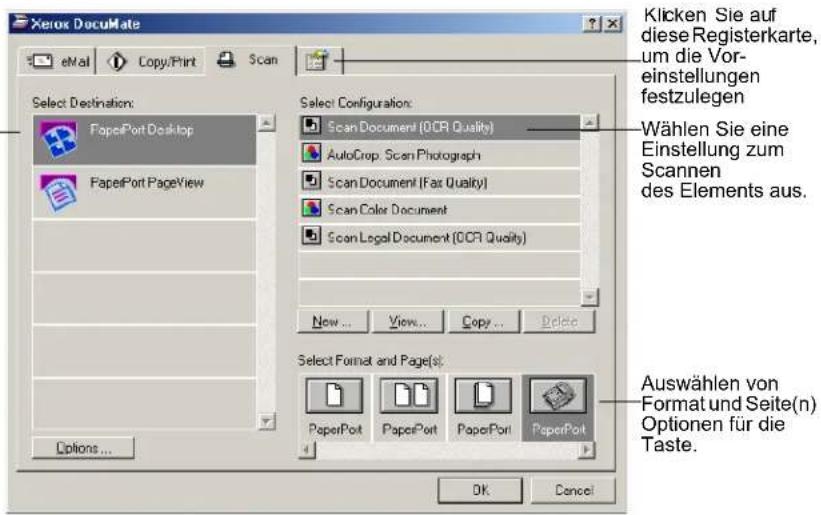Select 'Scan Color Document' configuration
The width and height of the screenshot is (821, 515).
point(439,209)
